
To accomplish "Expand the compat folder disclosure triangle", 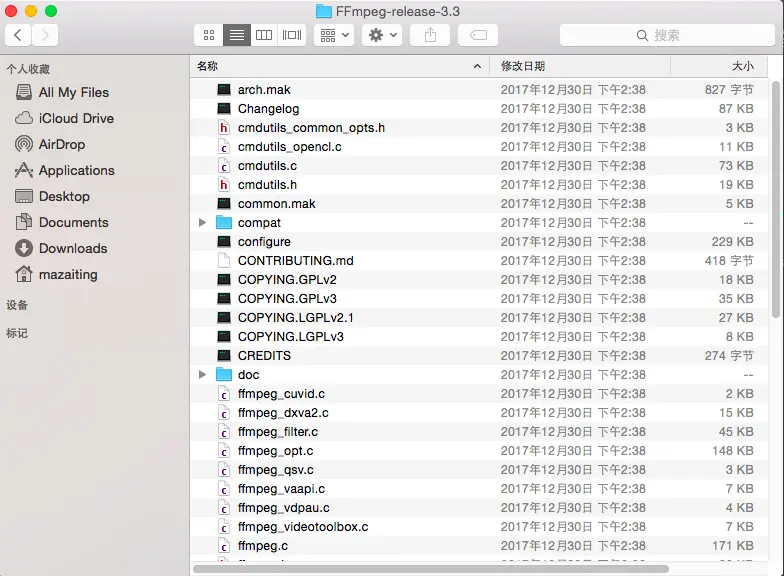I will (202, 222).
